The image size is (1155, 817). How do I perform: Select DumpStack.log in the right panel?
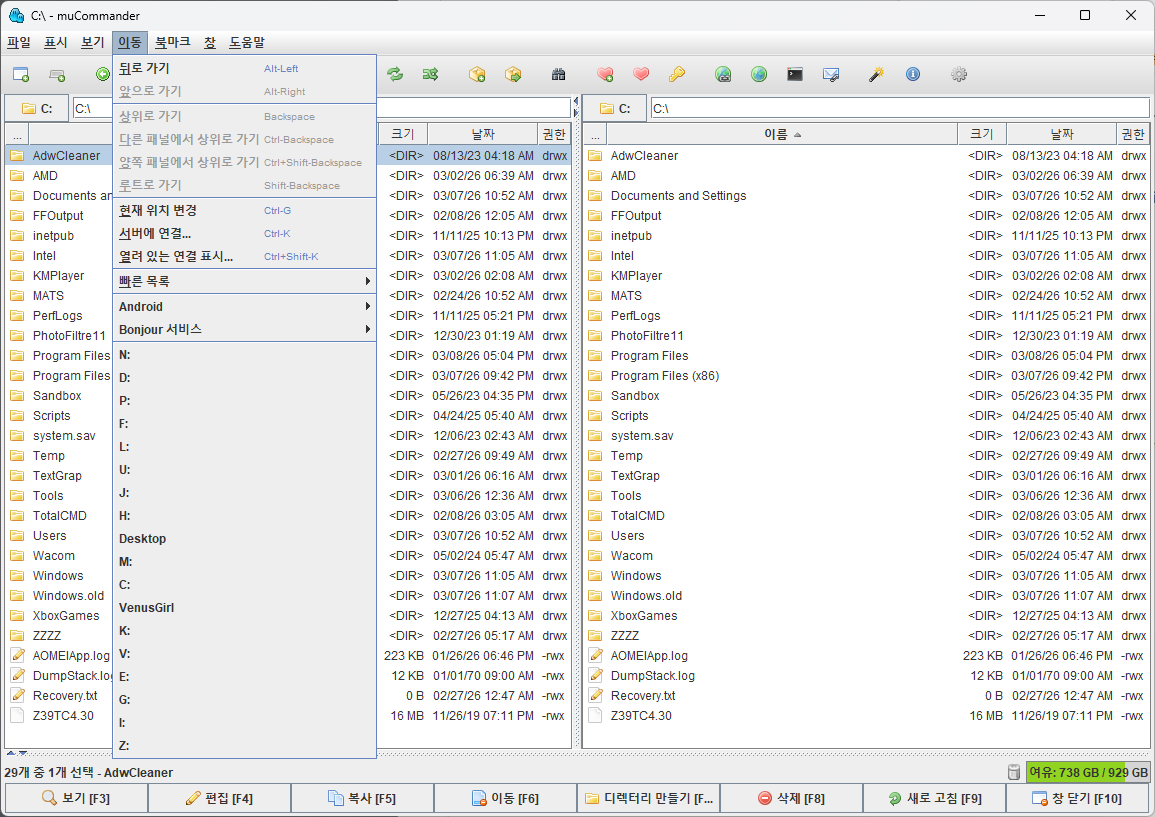click(866, 676)
